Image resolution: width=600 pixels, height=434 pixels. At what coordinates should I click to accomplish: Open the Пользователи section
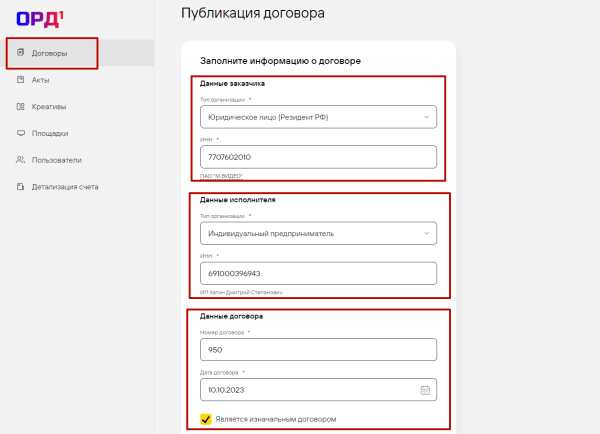pyautogui.click(x=77, y=160)
